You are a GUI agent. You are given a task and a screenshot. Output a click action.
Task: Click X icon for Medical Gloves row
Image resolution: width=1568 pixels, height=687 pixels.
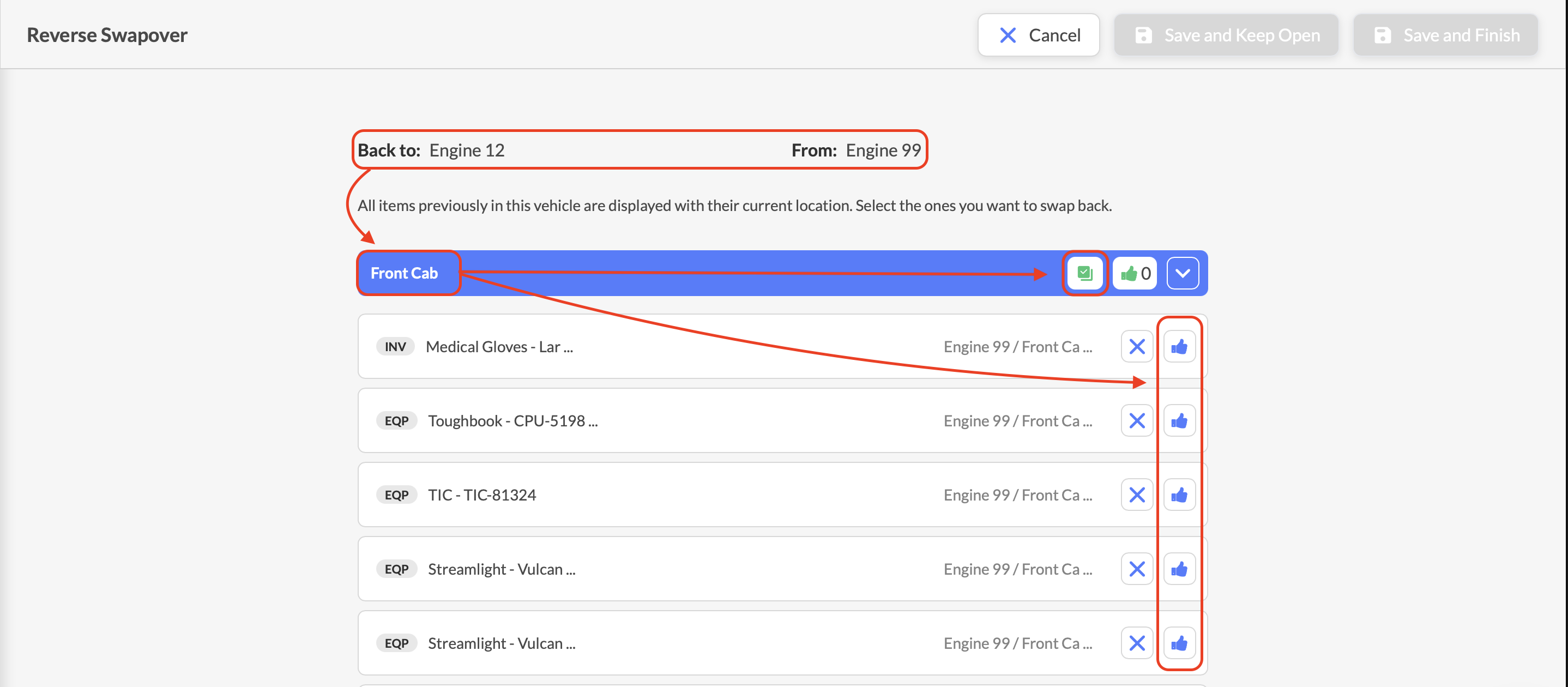1136,347
